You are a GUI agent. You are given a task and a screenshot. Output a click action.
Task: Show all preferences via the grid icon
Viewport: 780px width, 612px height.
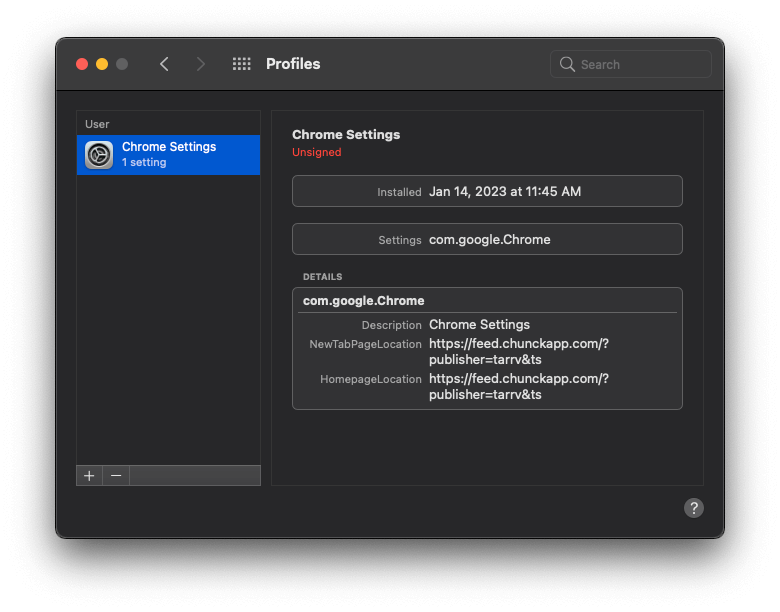click(x=242, y=64)
